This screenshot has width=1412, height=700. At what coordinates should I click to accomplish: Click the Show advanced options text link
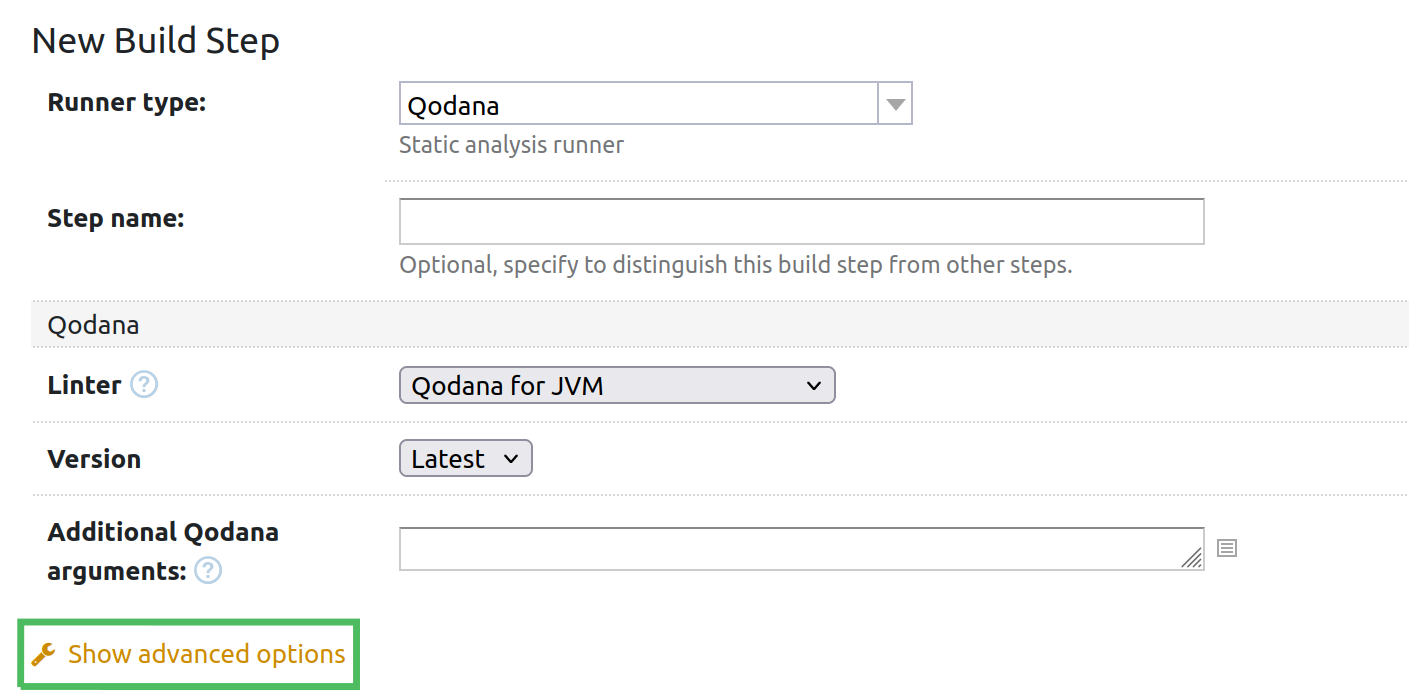205,654
